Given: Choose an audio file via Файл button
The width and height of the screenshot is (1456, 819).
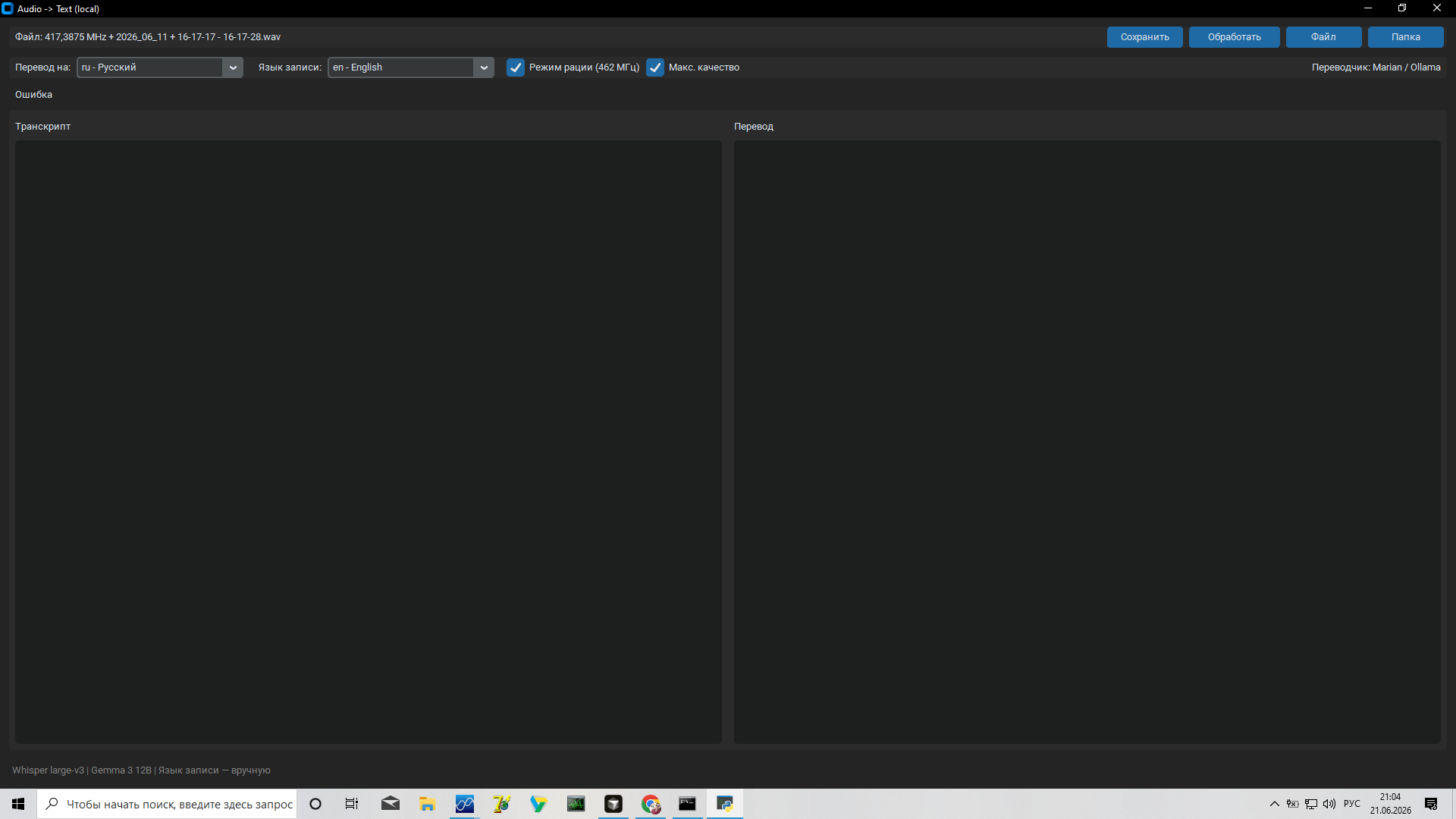Looking at the screenshot, I should click(x=1323, y=37).
